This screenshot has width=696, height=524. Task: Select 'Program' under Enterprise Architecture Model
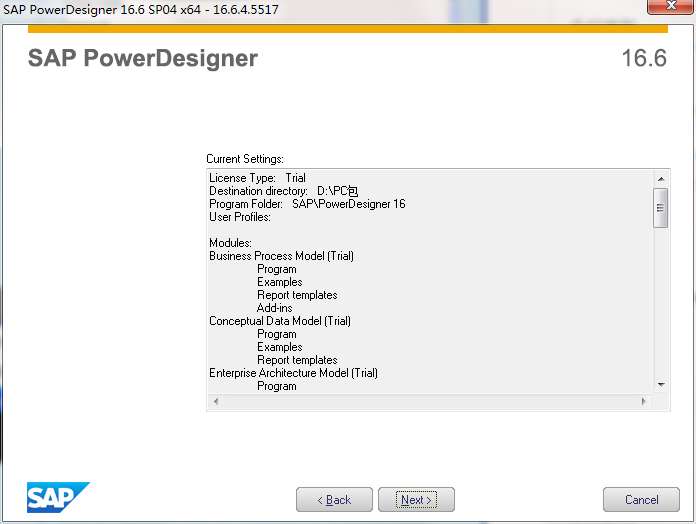(x=277, y=386)
